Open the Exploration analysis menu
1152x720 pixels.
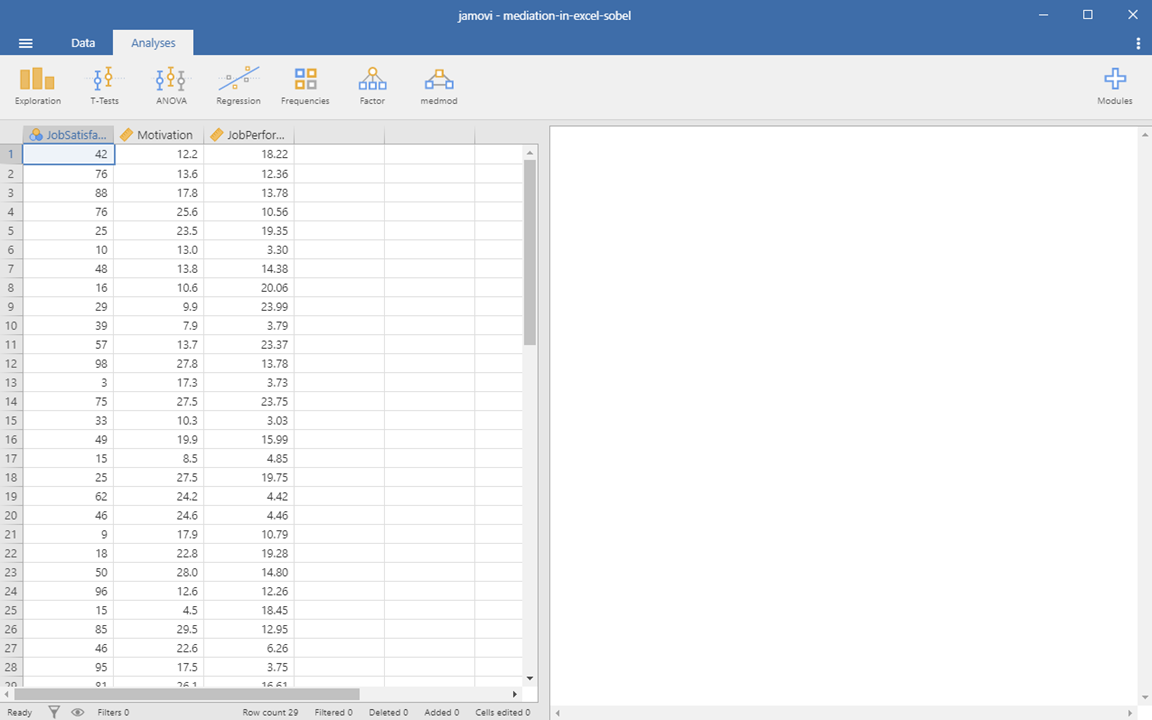[x=38, y=85]
